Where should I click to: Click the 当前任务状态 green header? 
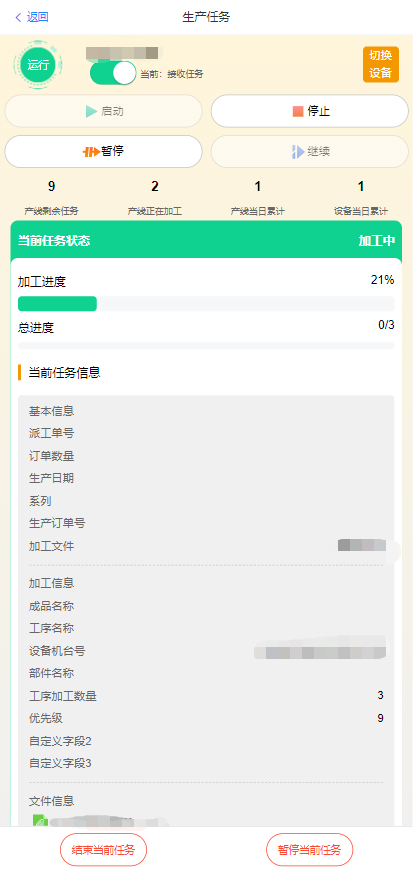[x=206, y=241]
